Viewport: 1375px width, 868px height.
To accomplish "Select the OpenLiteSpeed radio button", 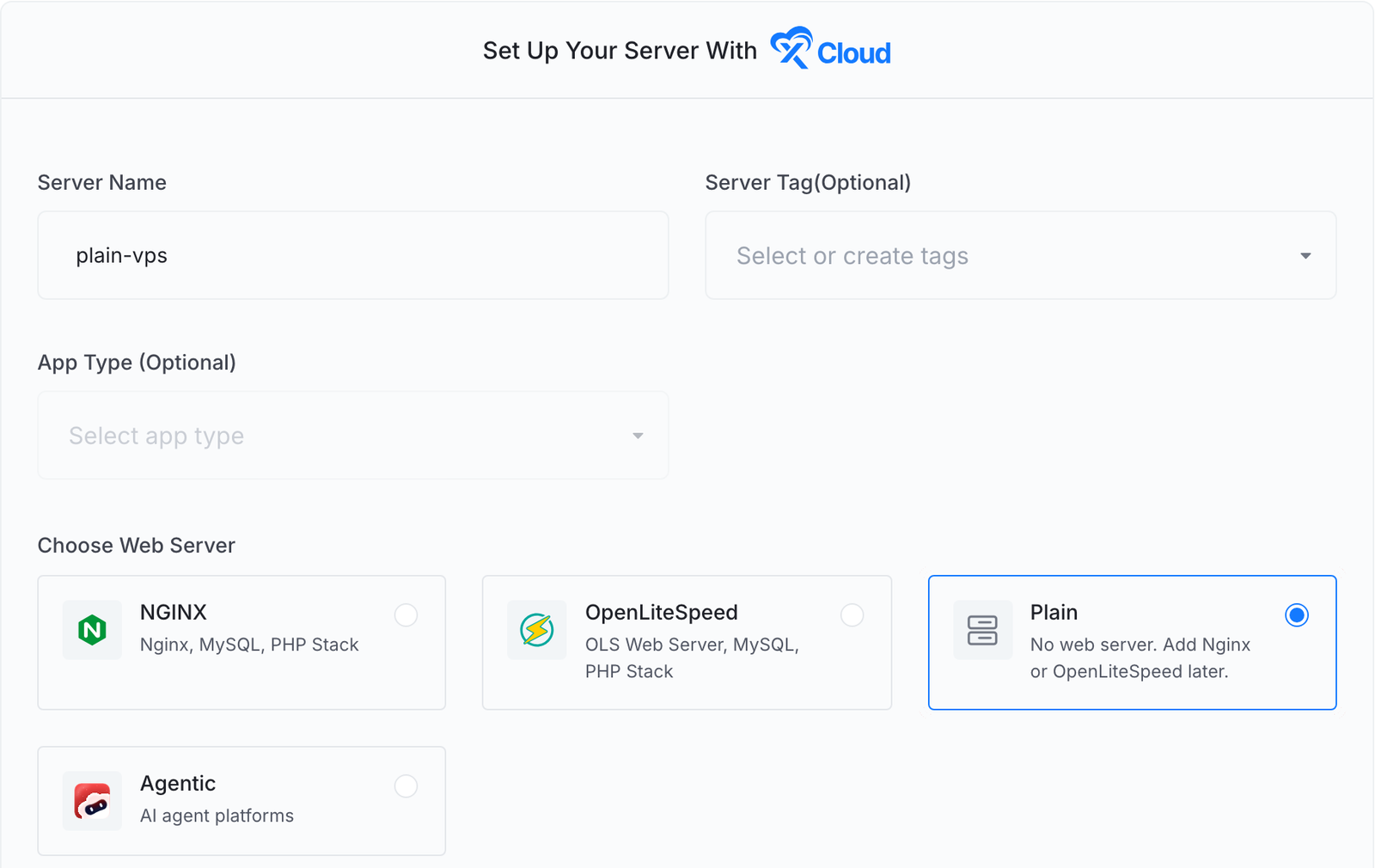I will point(852,615).
